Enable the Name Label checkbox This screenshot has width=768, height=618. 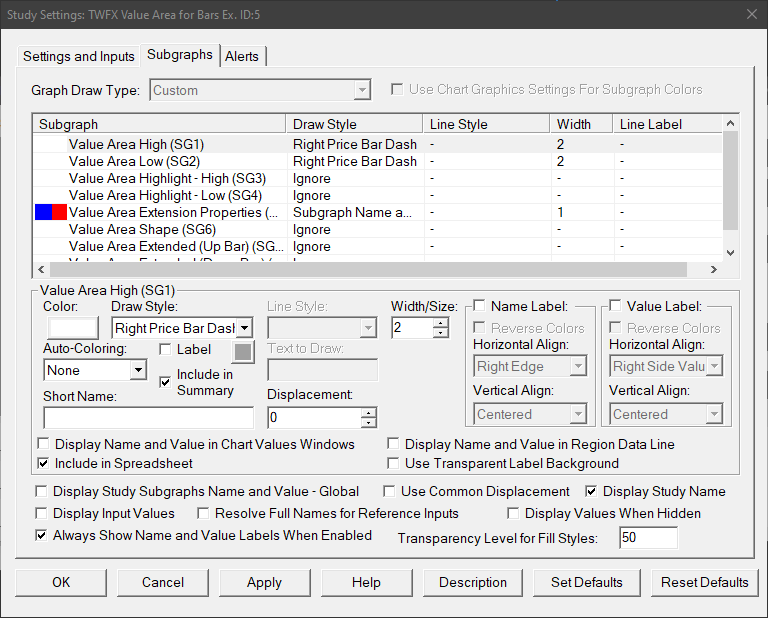pos(480,306)
